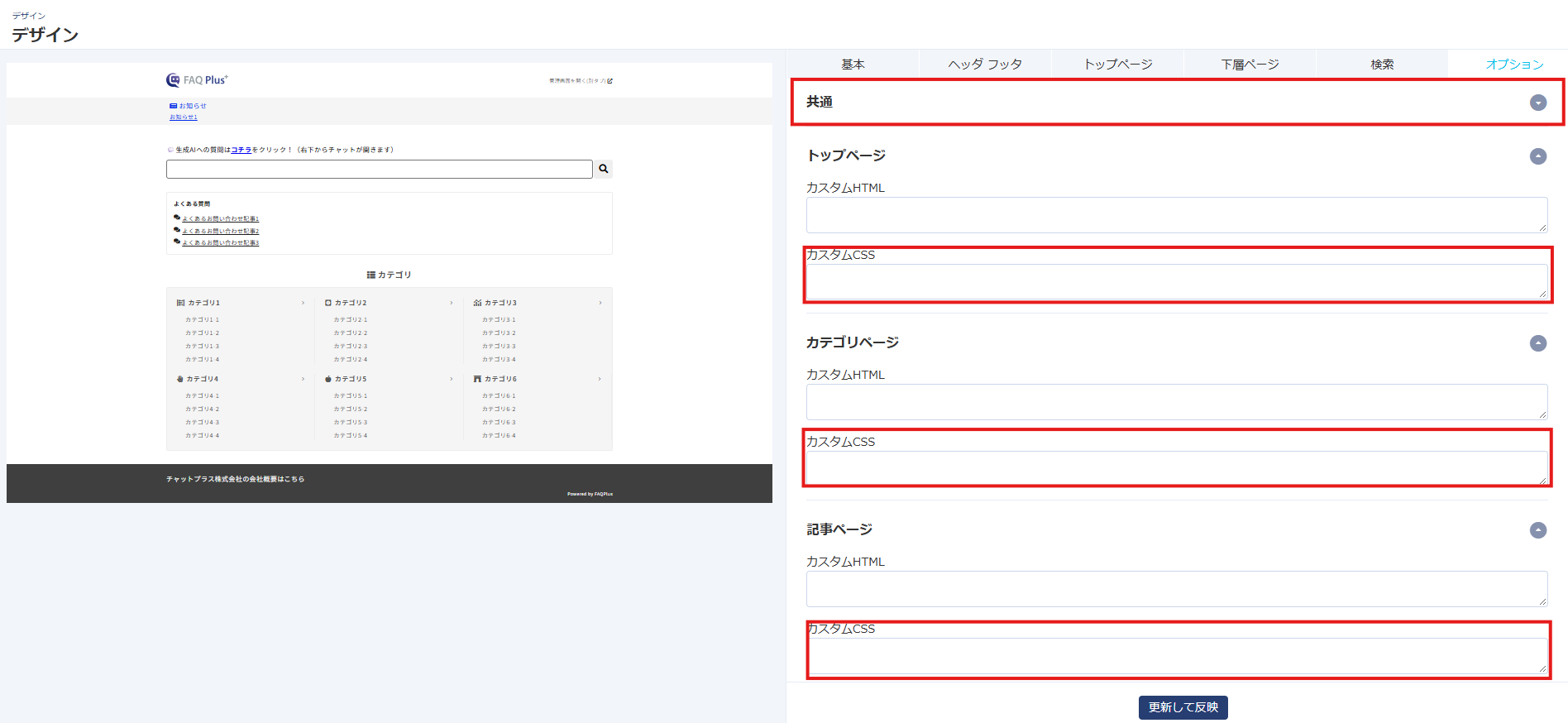Open the お知らせ1 link in preview
The image size is (1568, 723).
coord(184,117)
